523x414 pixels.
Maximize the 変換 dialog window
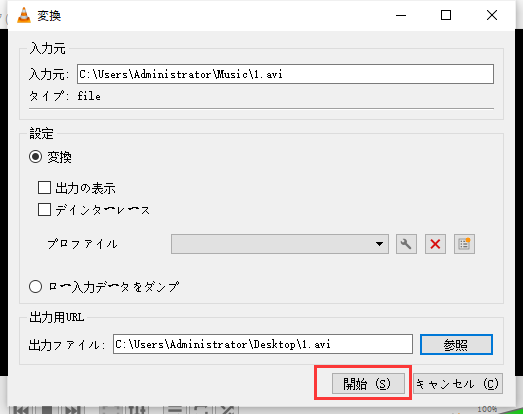[446, 15]
